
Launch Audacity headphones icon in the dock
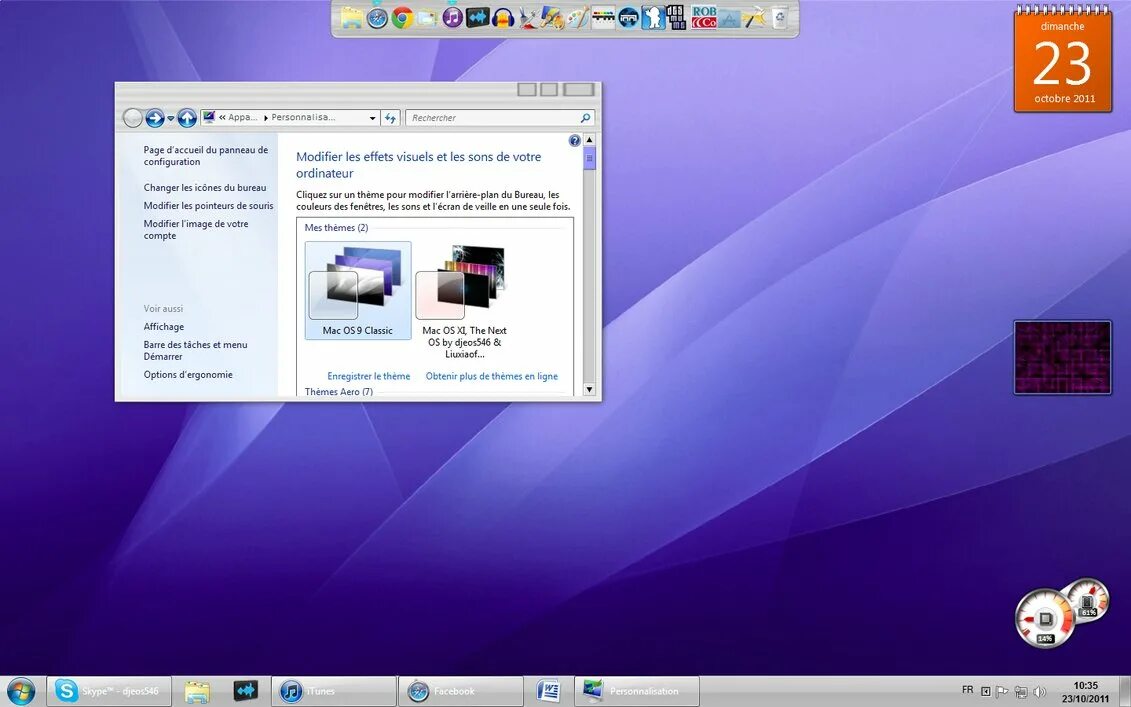point(503,17)
